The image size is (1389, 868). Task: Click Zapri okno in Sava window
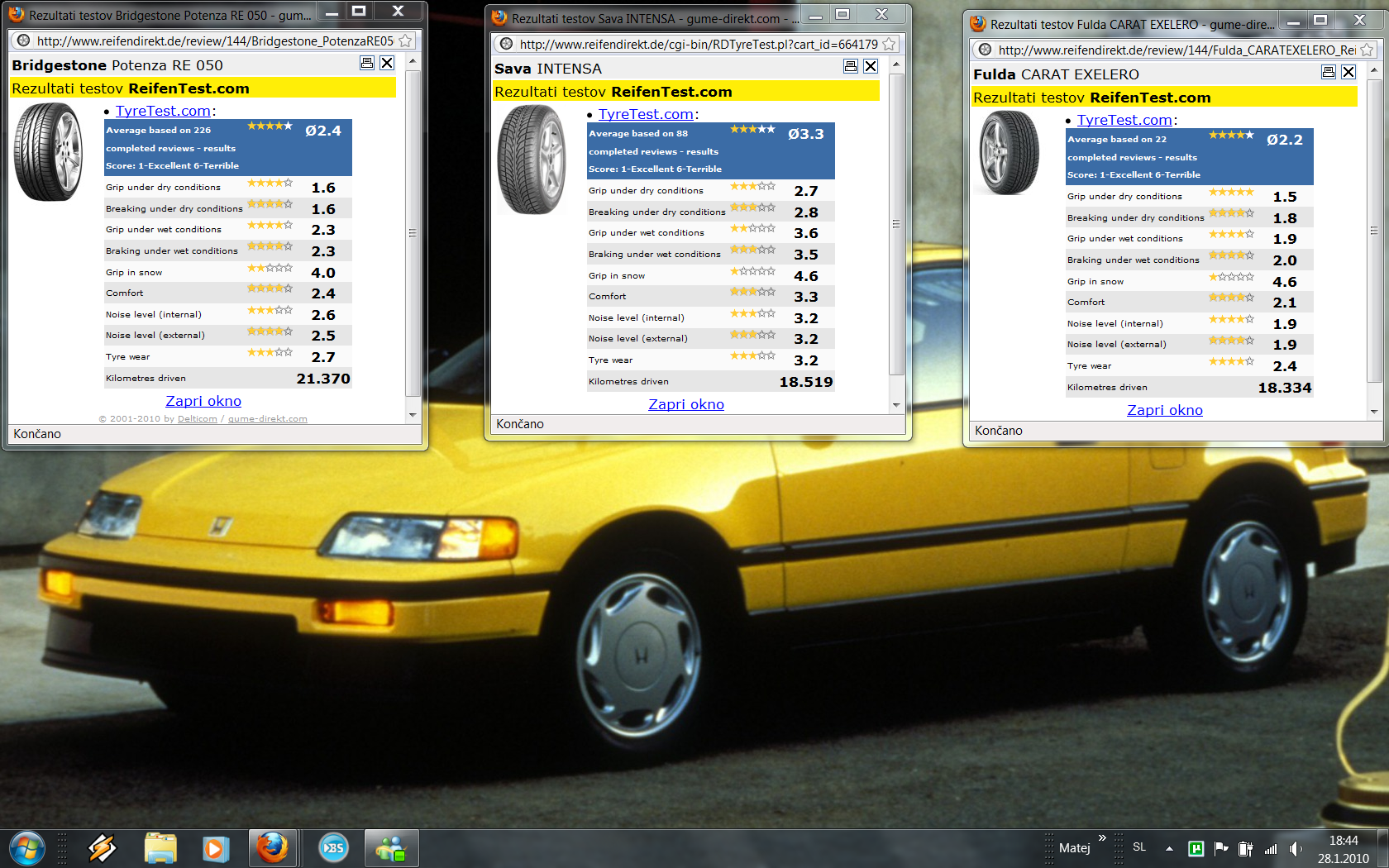click(x=686, y=404)
